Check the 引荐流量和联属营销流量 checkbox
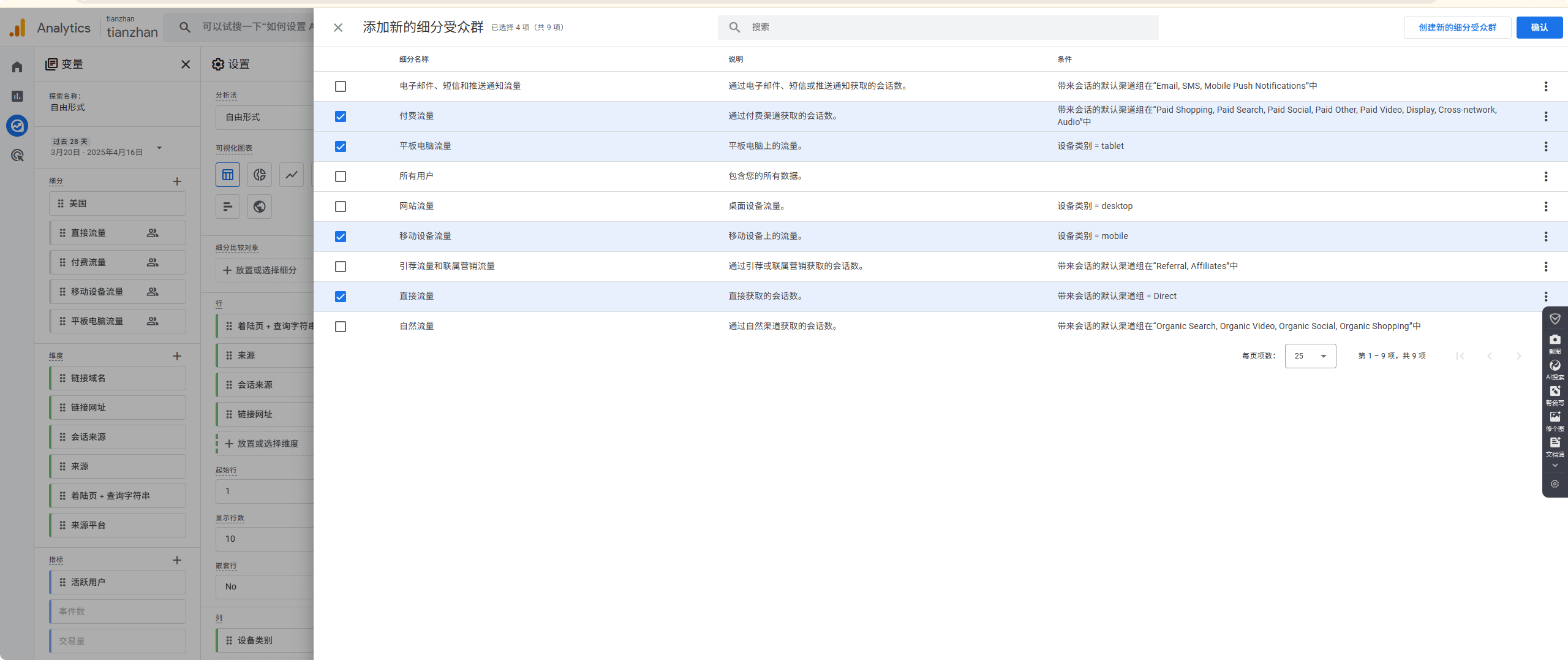The width and height of the screenshot is (1568, 660). pos(341,267)
